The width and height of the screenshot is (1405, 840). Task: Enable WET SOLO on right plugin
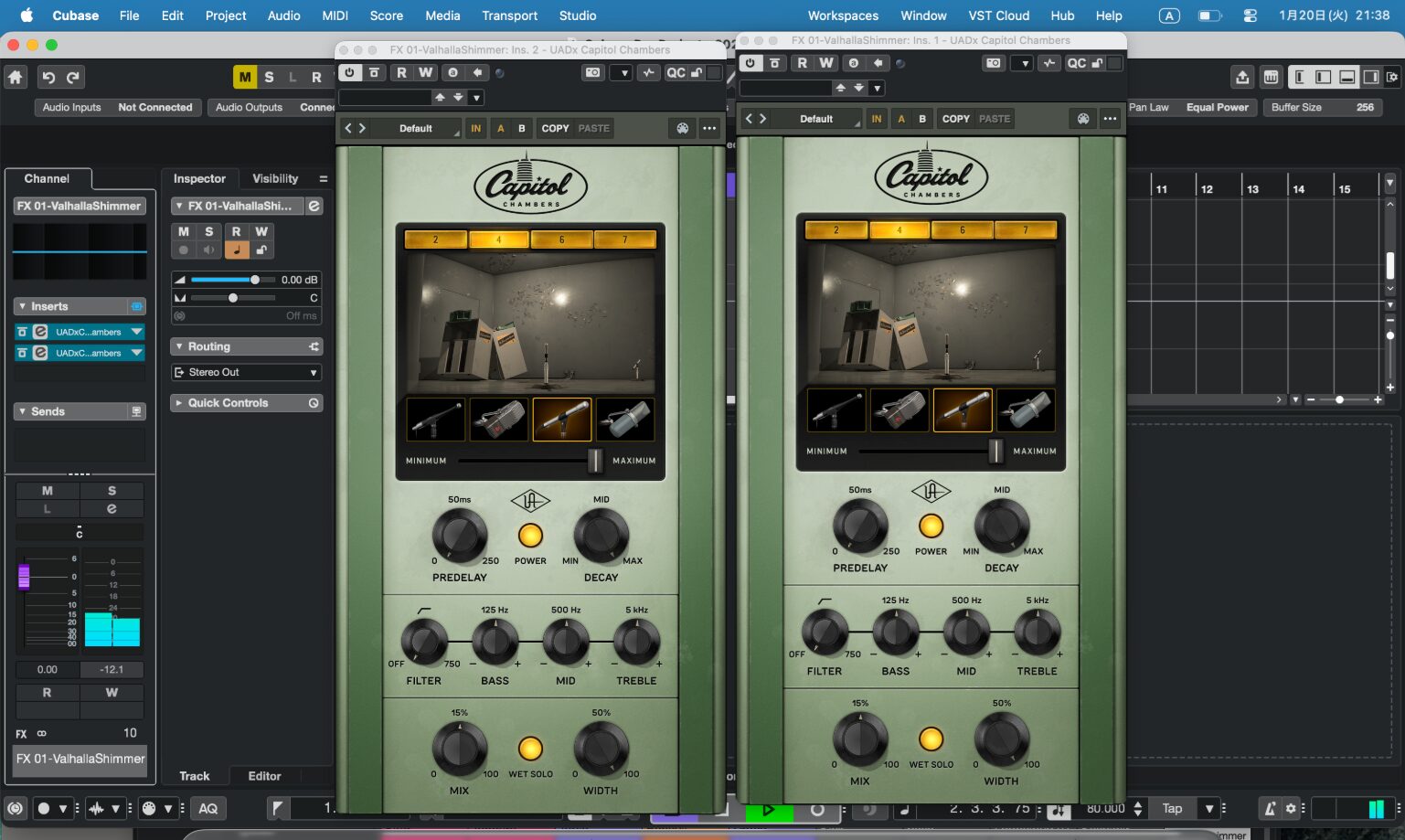[931, 739]
